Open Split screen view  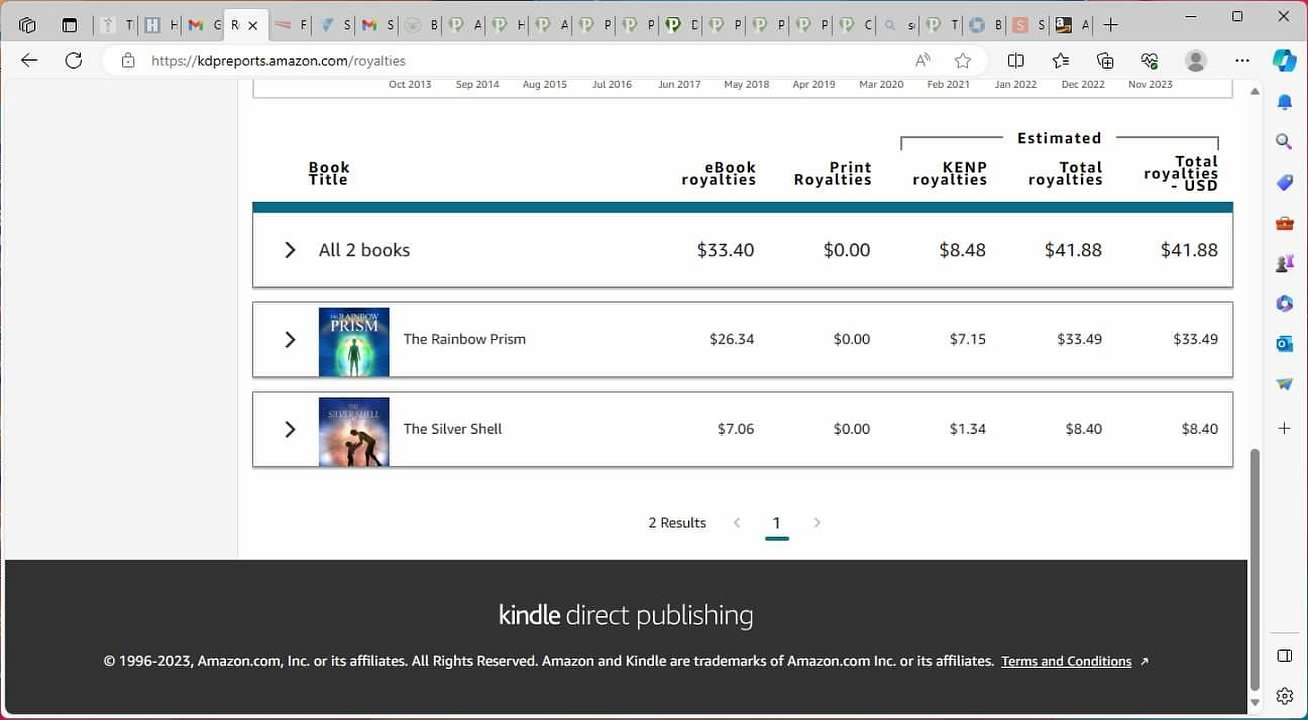(1016, 61)
